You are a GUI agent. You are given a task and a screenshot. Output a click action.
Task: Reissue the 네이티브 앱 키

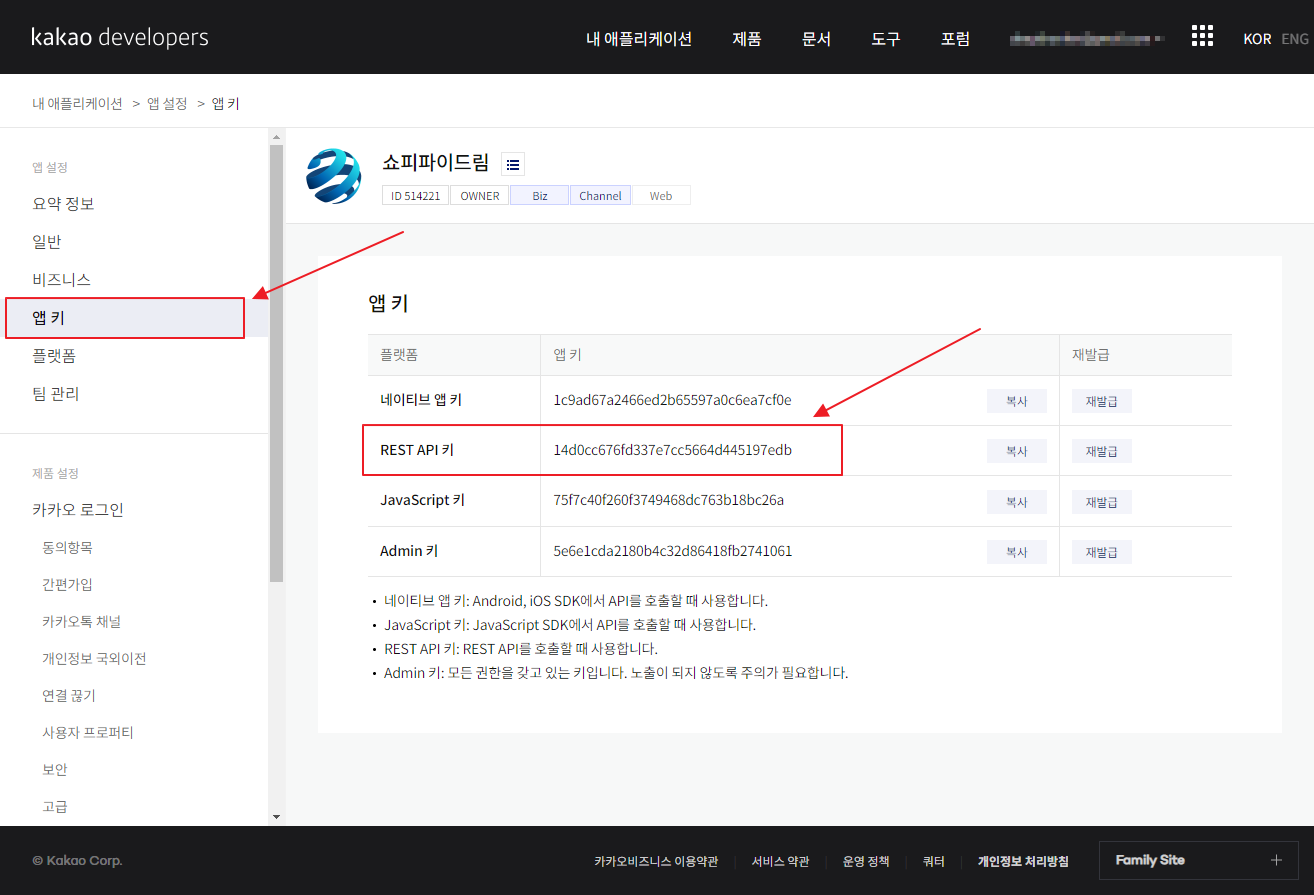coord(1102,401)
